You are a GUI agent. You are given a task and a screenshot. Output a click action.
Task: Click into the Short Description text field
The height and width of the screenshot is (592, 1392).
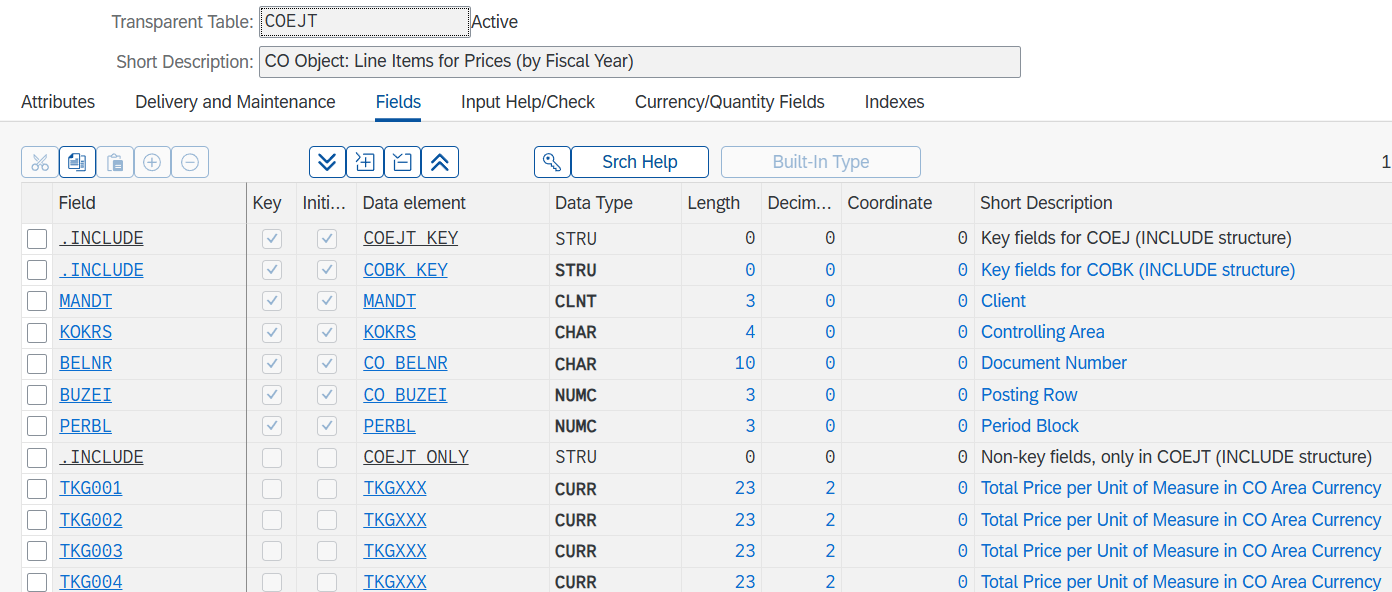coord(639,62)
